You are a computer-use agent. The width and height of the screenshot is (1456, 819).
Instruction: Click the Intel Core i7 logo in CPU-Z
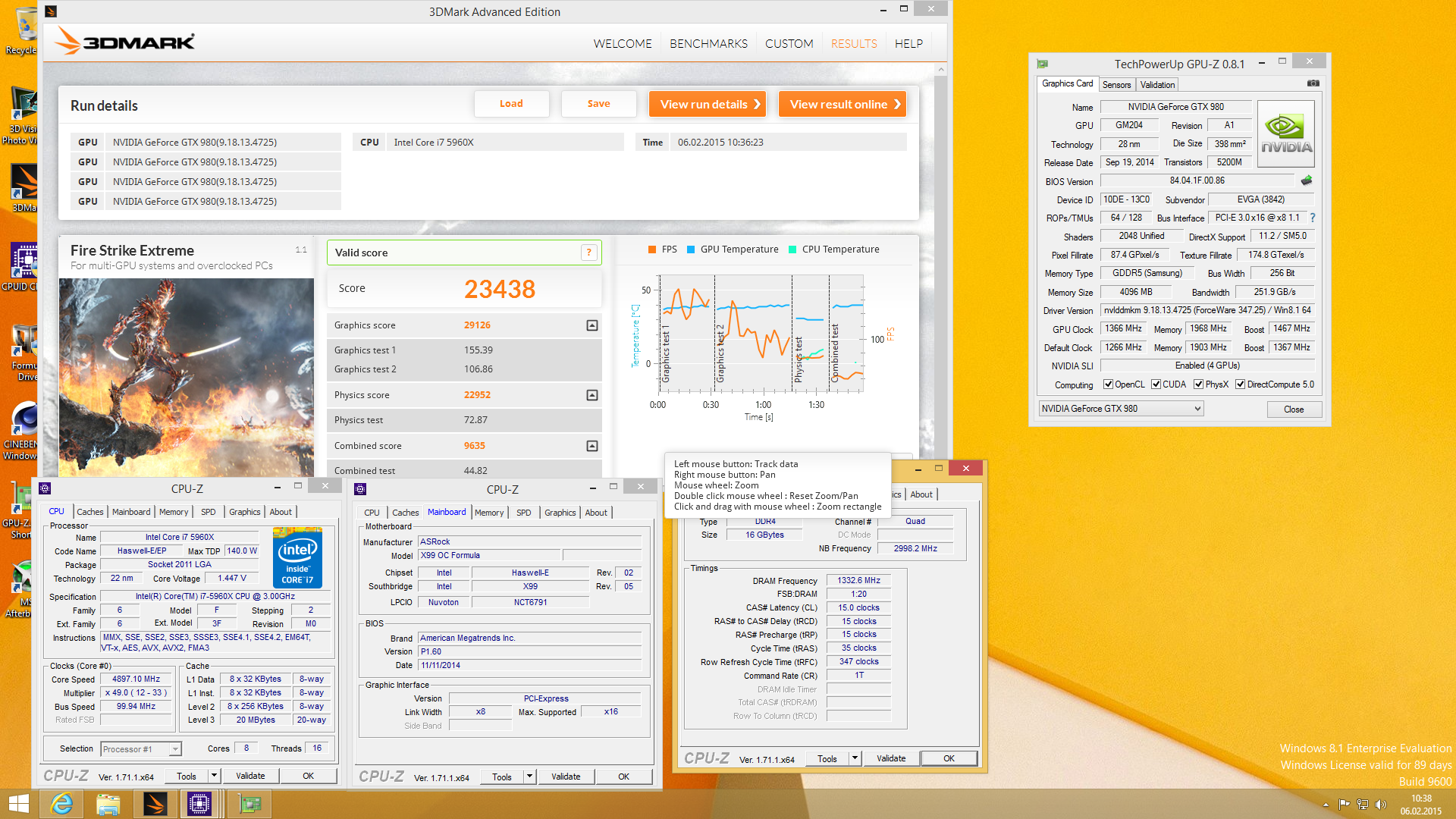(297, 557)
